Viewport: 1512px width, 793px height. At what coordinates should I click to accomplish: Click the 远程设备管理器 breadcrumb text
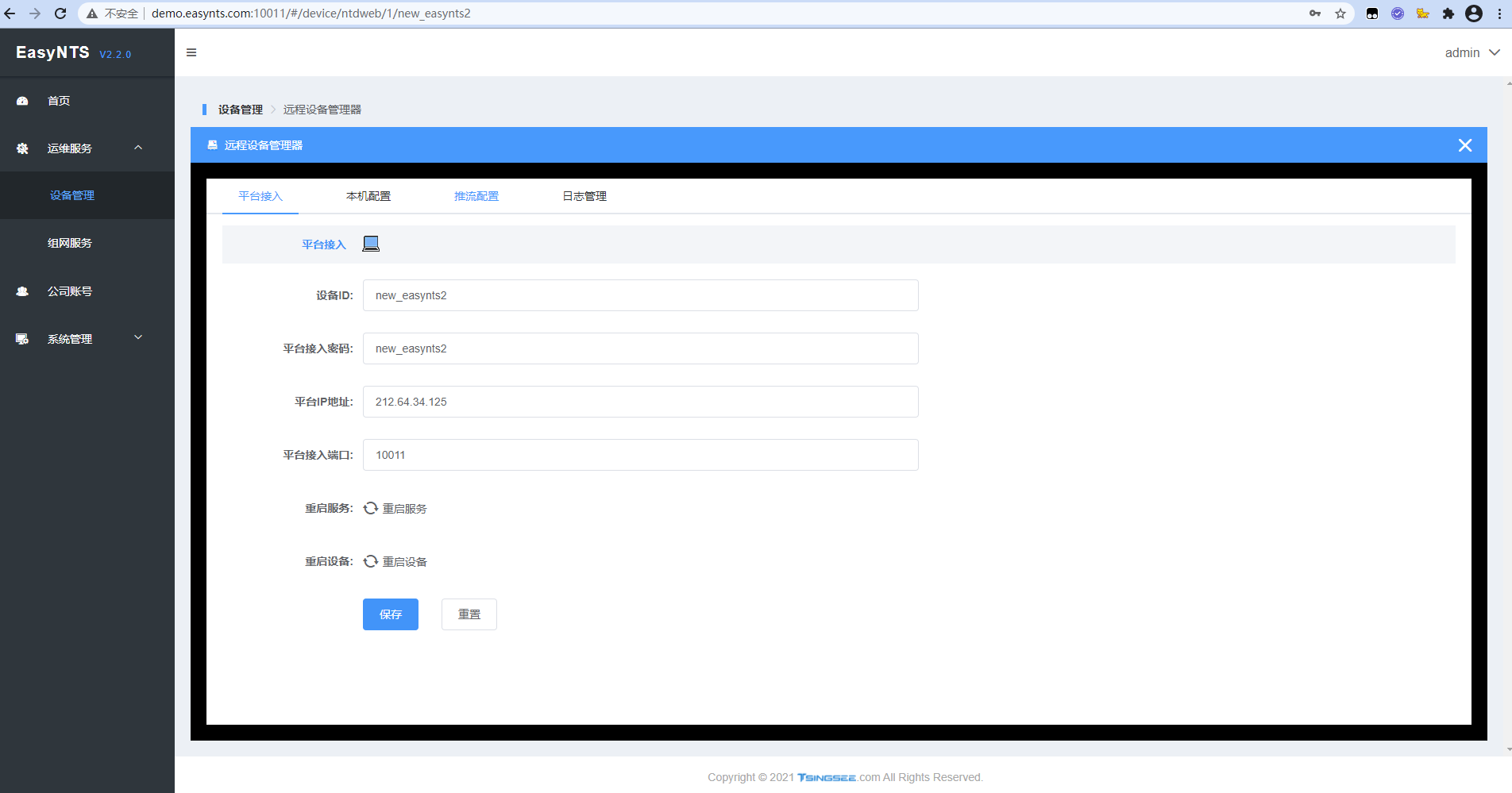322,110
